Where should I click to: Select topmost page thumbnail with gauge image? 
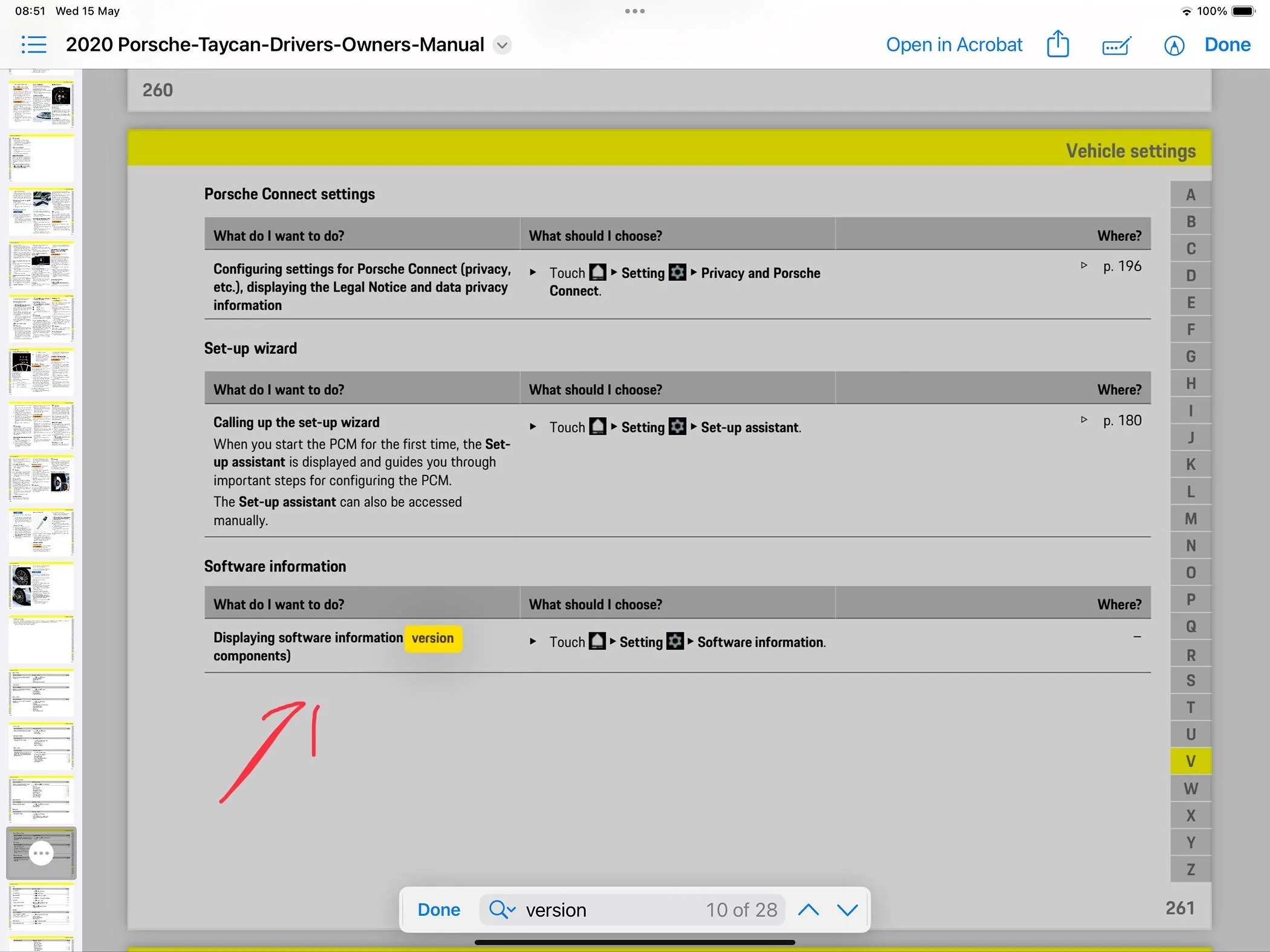41,103
